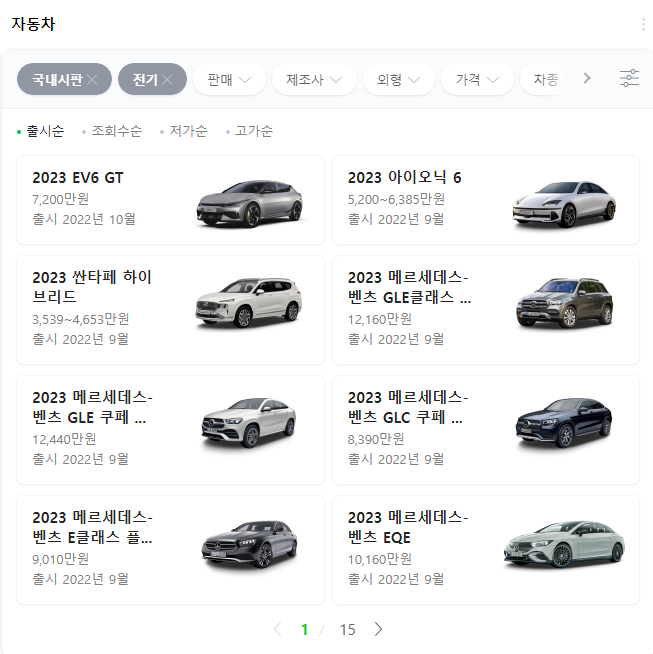Image resolution: width=653 pixels, height=654 pixels.
Task: Open the 메르세데스-벤츠 E클래스 title link
Action: pos(92,527)
